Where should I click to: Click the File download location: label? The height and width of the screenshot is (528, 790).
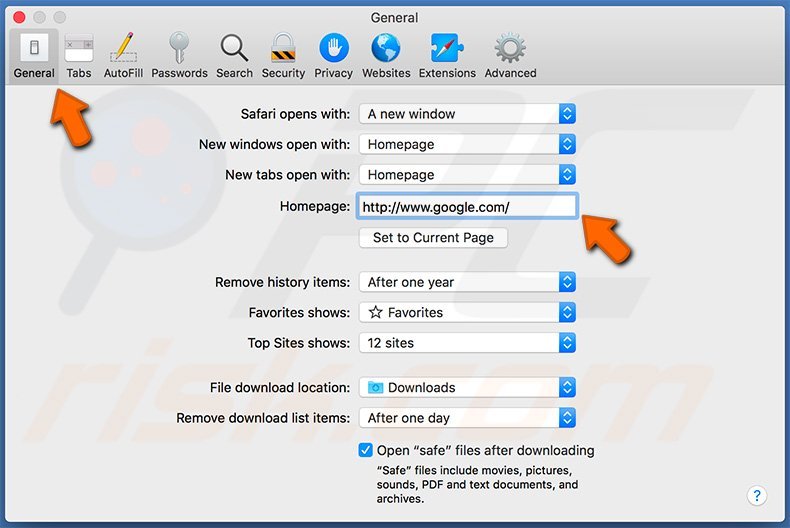click(280, 387)
